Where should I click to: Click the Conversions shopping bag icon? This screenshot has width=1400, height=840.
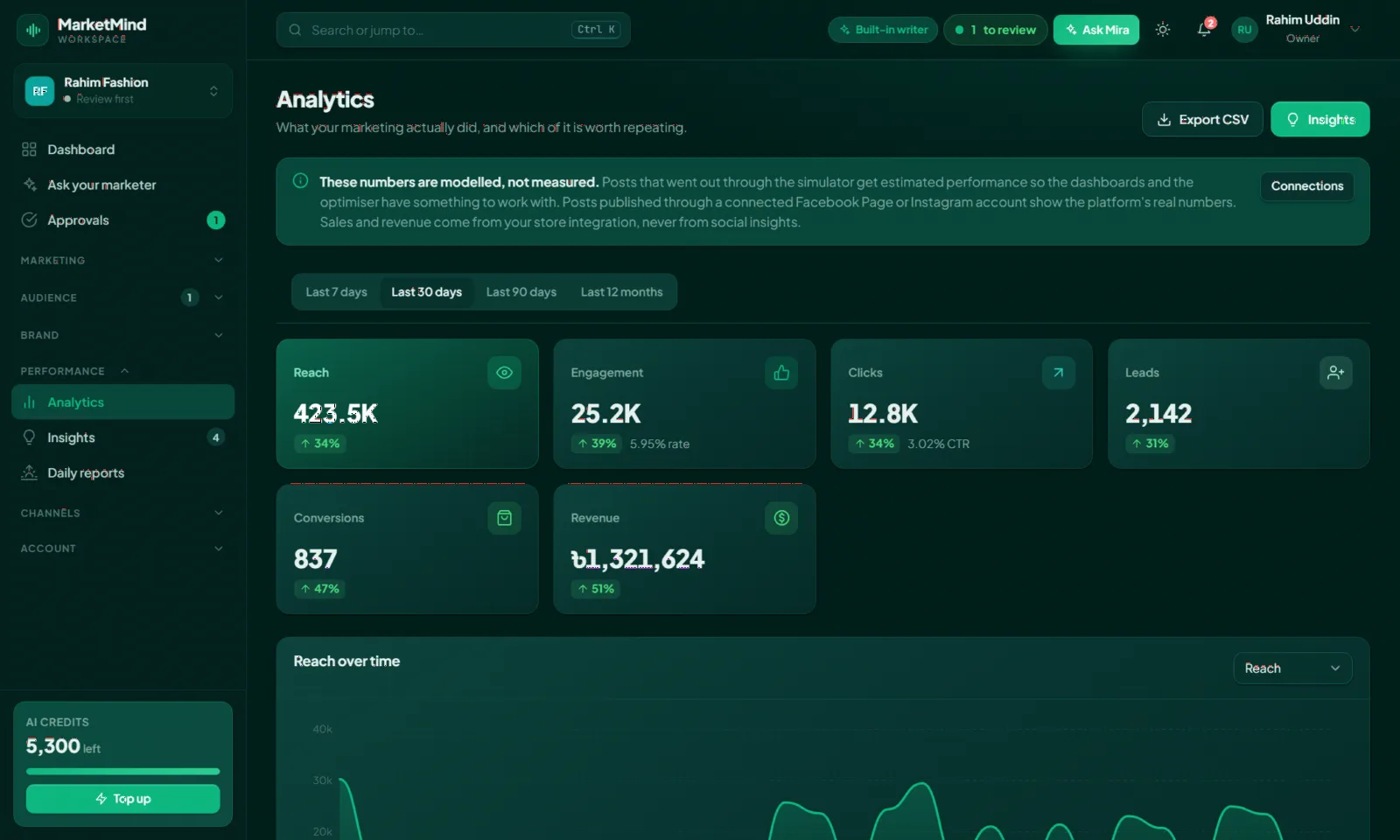click(504, 518)
